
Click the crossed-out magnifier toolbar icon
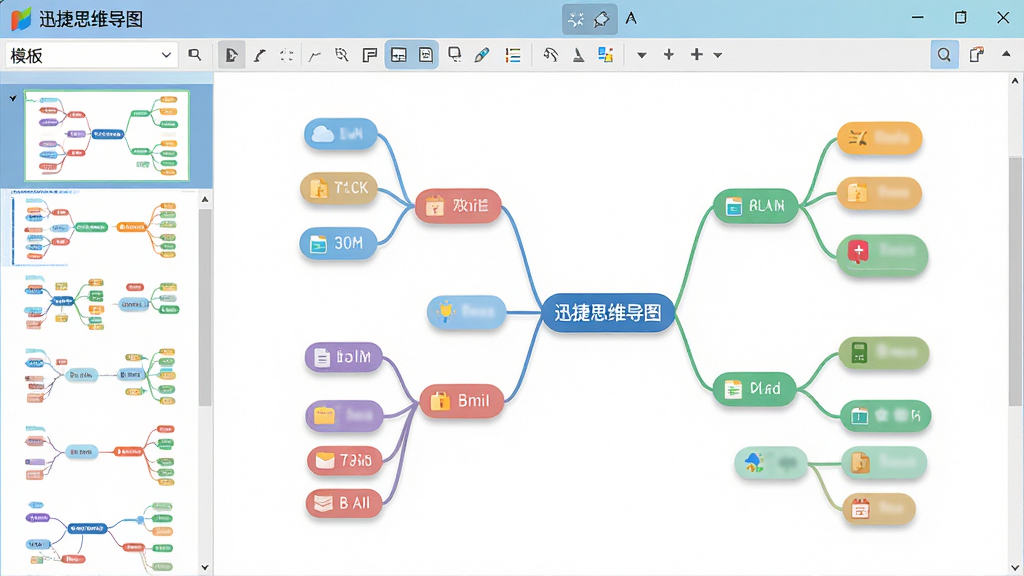pos(342,55)
